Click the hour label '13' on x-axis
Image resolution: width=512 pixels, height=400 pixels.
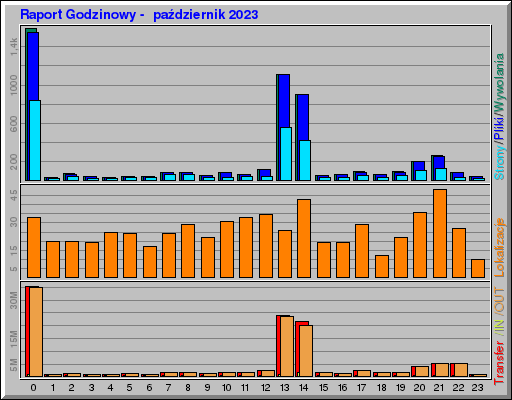tap(284, 388)
